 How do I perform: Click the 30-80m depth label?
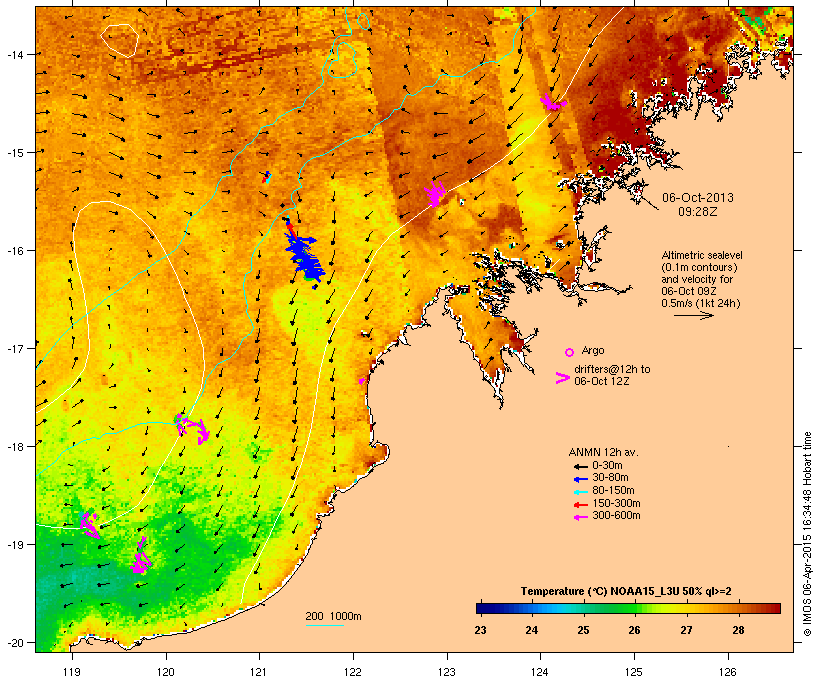pyautogui.click(x=610, y=478)
